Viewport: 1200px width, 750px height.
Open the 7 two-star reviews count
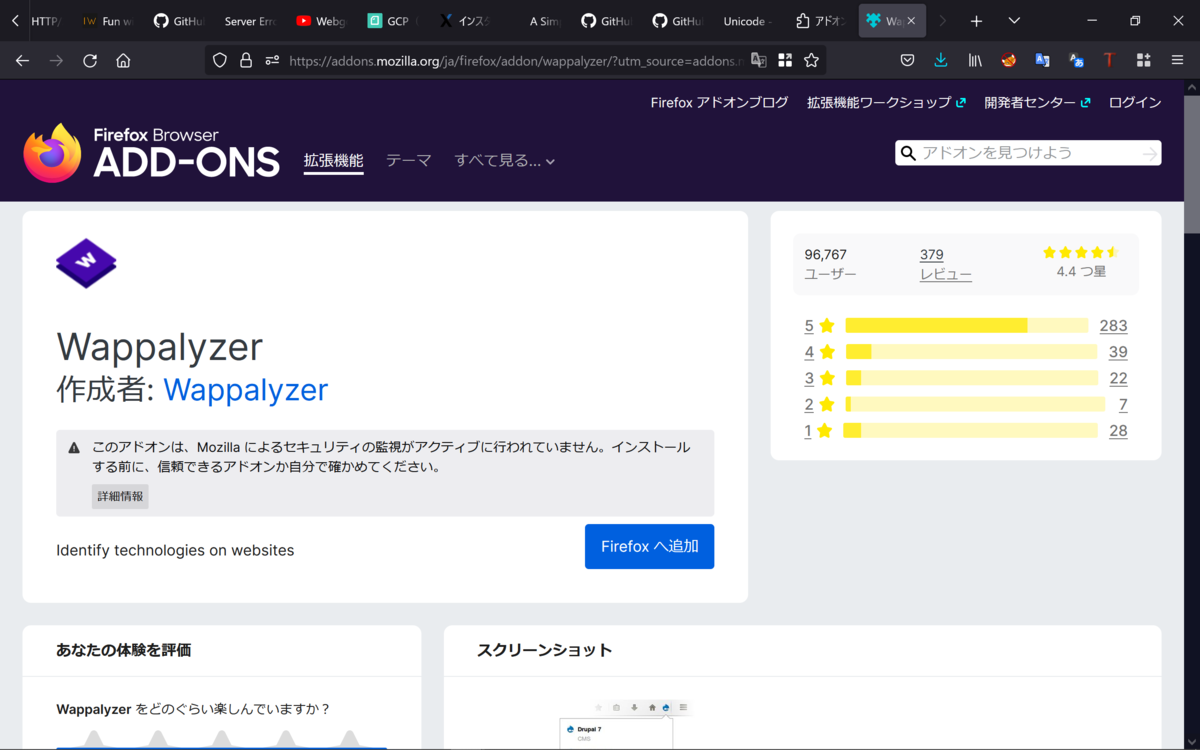pos(1123,404)
